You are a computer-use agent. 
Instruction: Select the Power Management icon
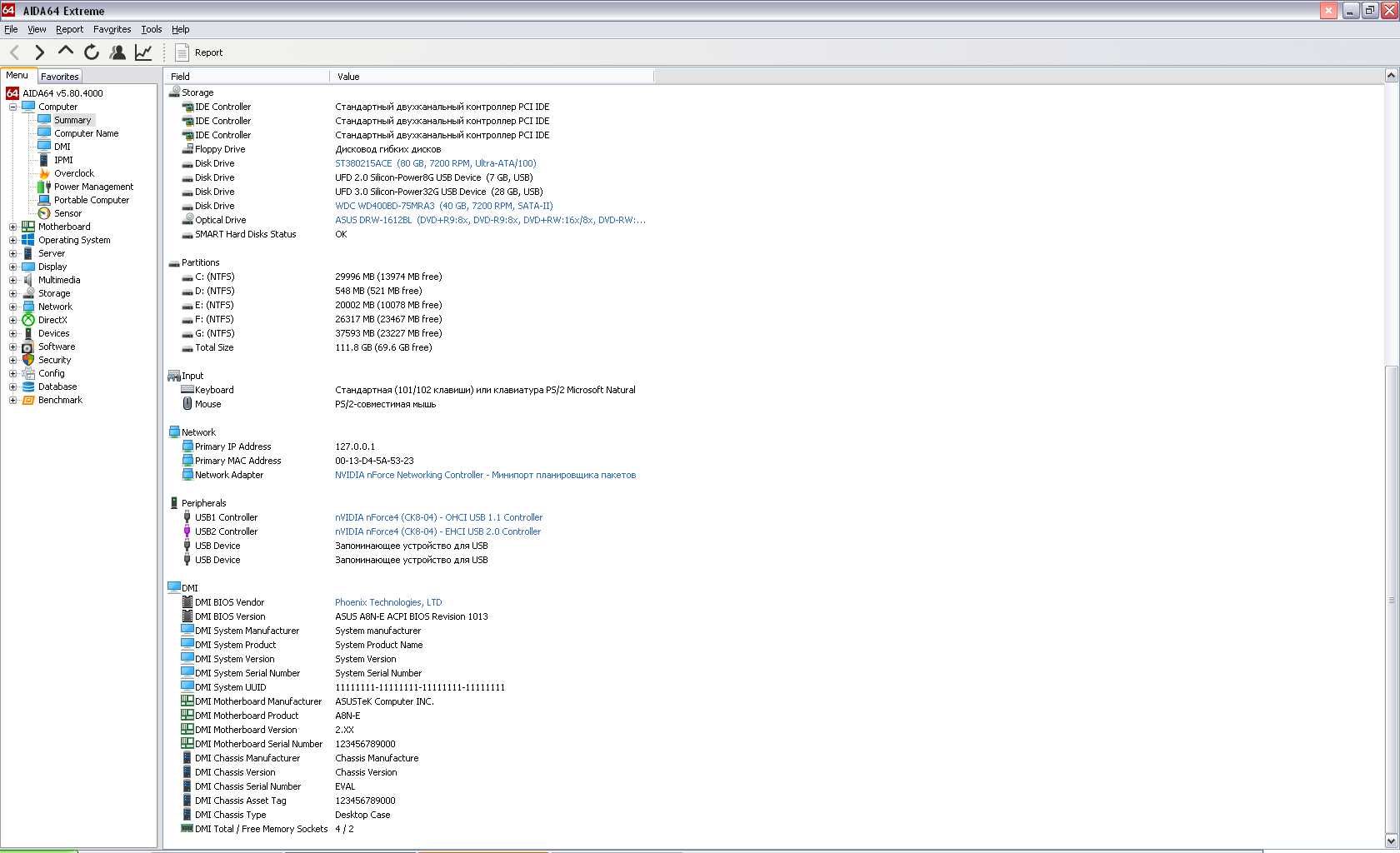[44, 187]
